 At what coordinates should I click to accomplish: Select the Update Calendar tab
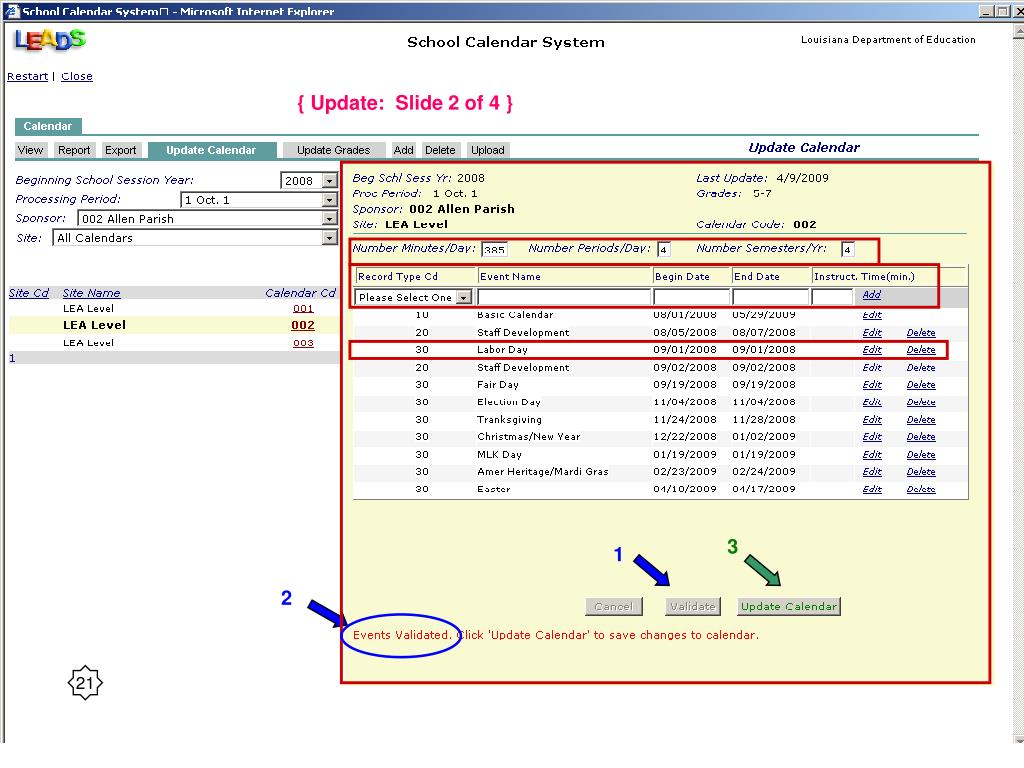tap(211, 150)
